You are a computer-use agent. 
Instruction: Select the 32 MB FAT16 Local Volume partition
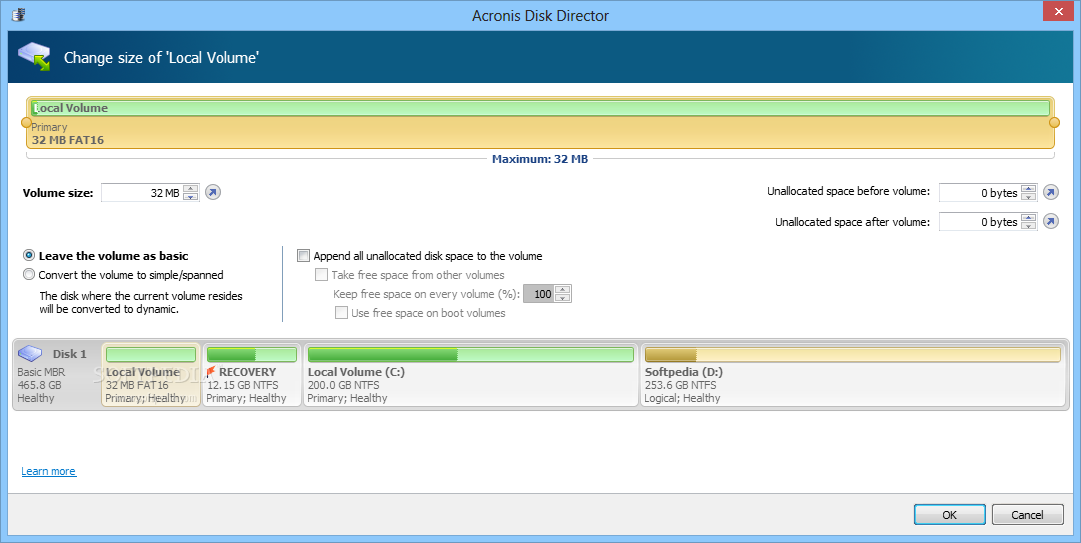151,375
